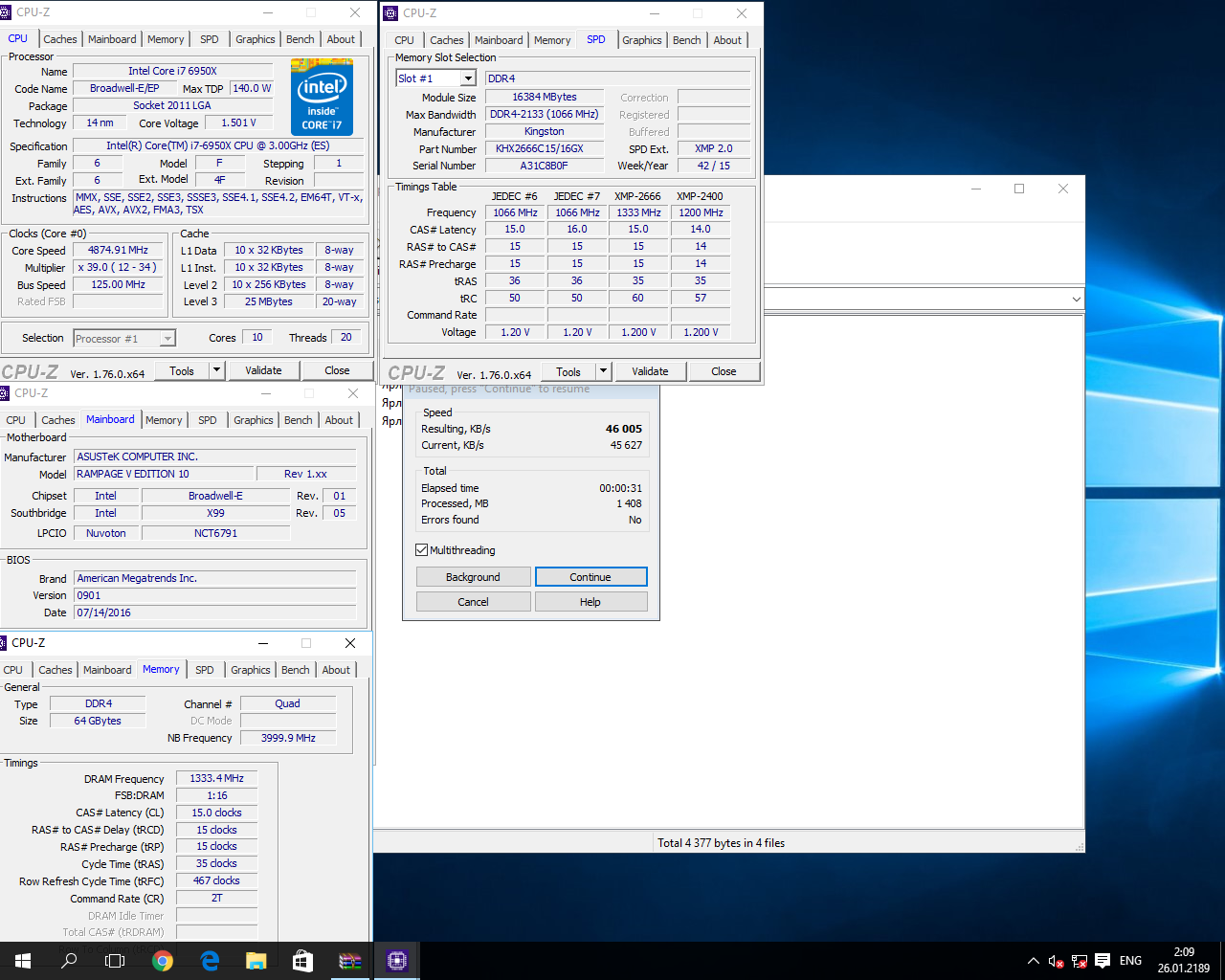Open the Bench tab in the Mainboard window
This screenshot has height=980, width=1225.
pos(298,420)
